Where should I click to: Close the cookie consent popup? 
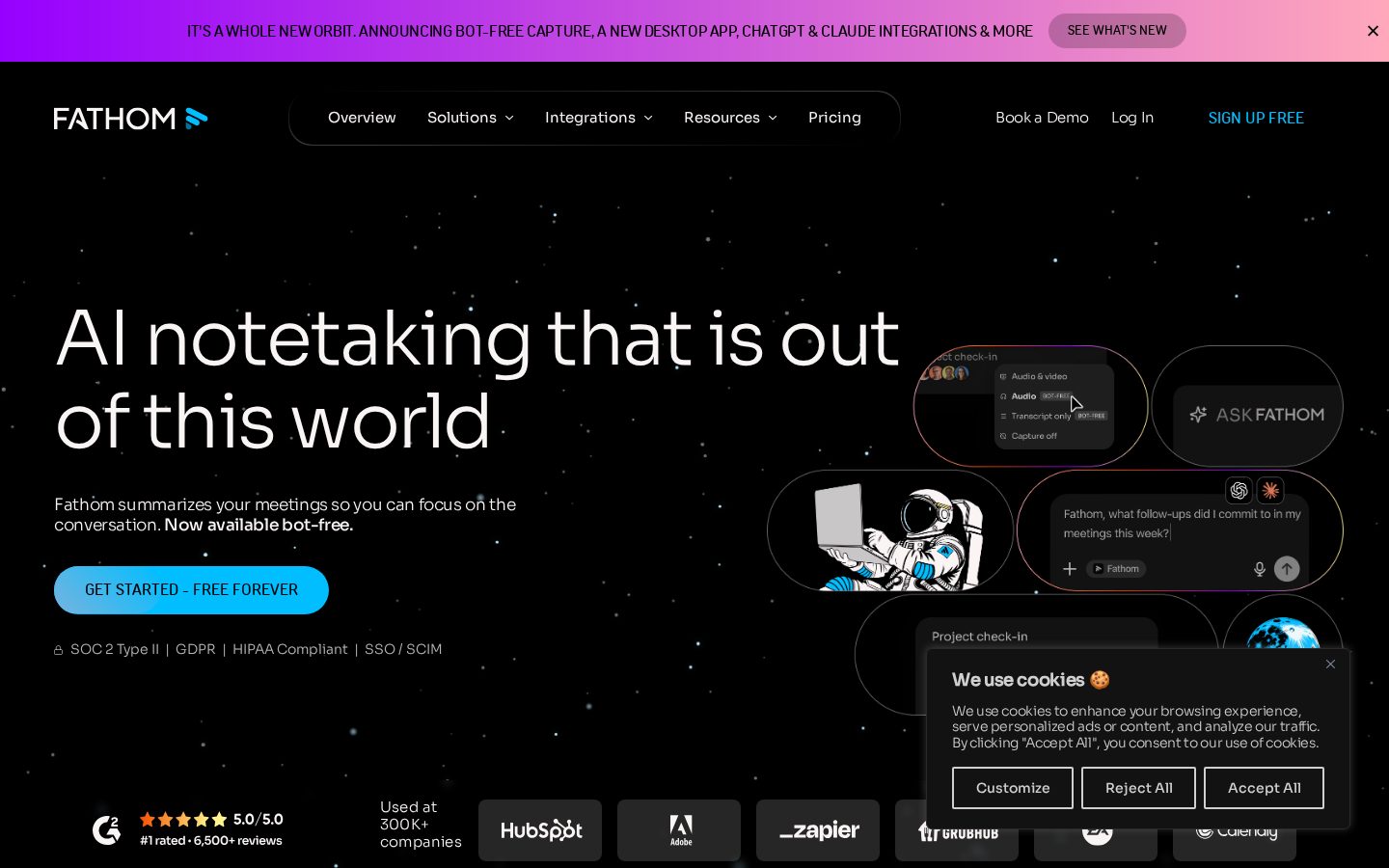1330,664
